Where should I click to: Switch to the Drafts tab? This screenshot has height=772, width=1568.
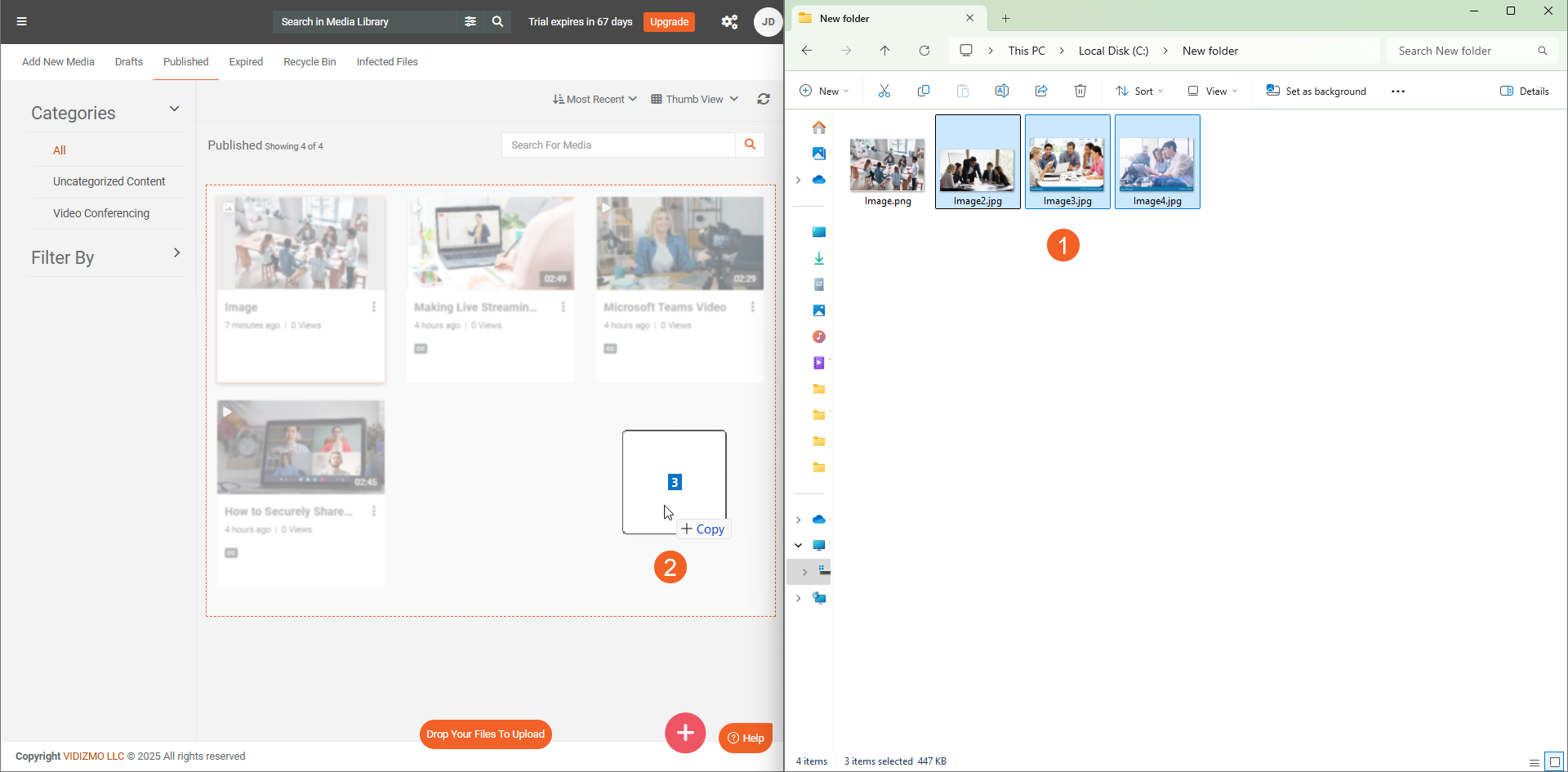pyautogui.click(x=129, y=62)
